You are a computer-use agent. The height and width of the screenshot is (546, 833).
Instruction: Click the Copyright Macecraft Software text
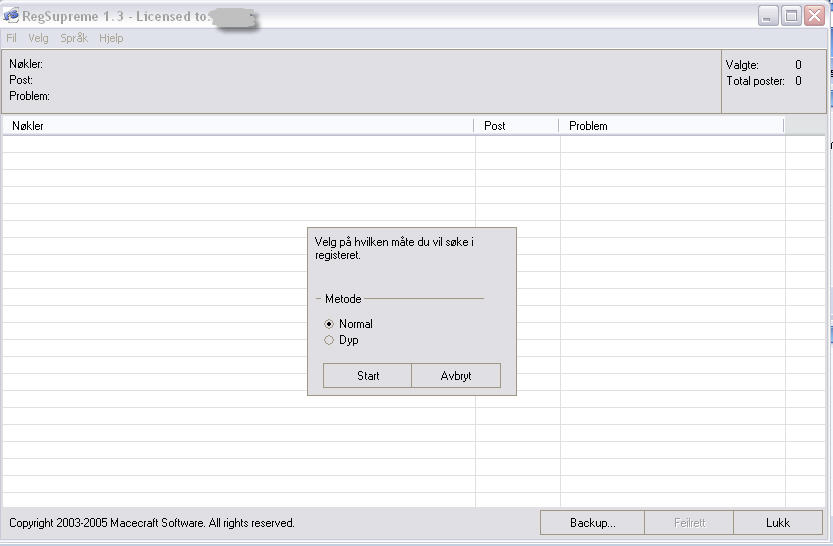click(151, 523)
